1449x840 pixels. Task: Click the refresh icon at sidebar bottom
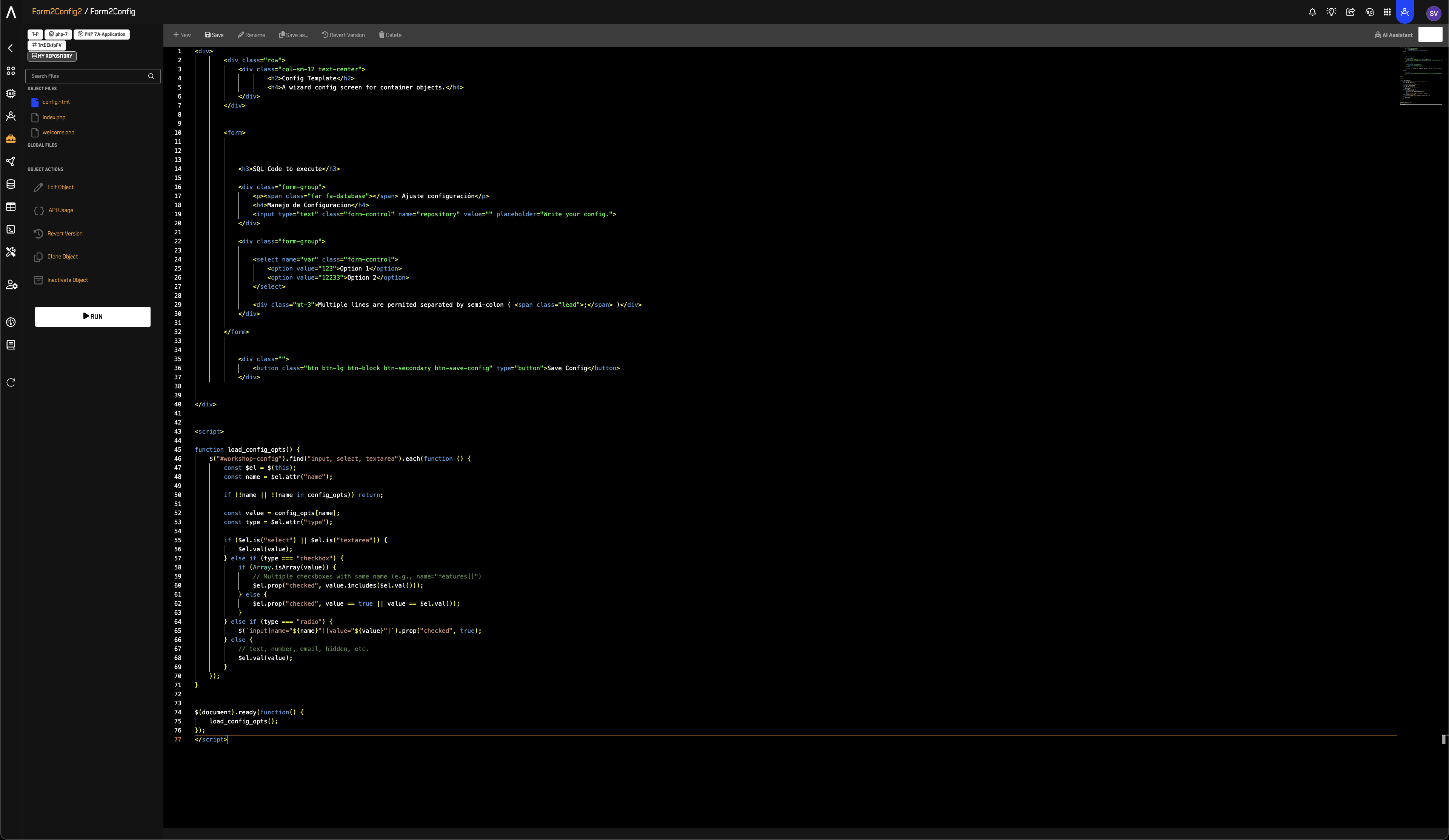[x=10, y=382]
